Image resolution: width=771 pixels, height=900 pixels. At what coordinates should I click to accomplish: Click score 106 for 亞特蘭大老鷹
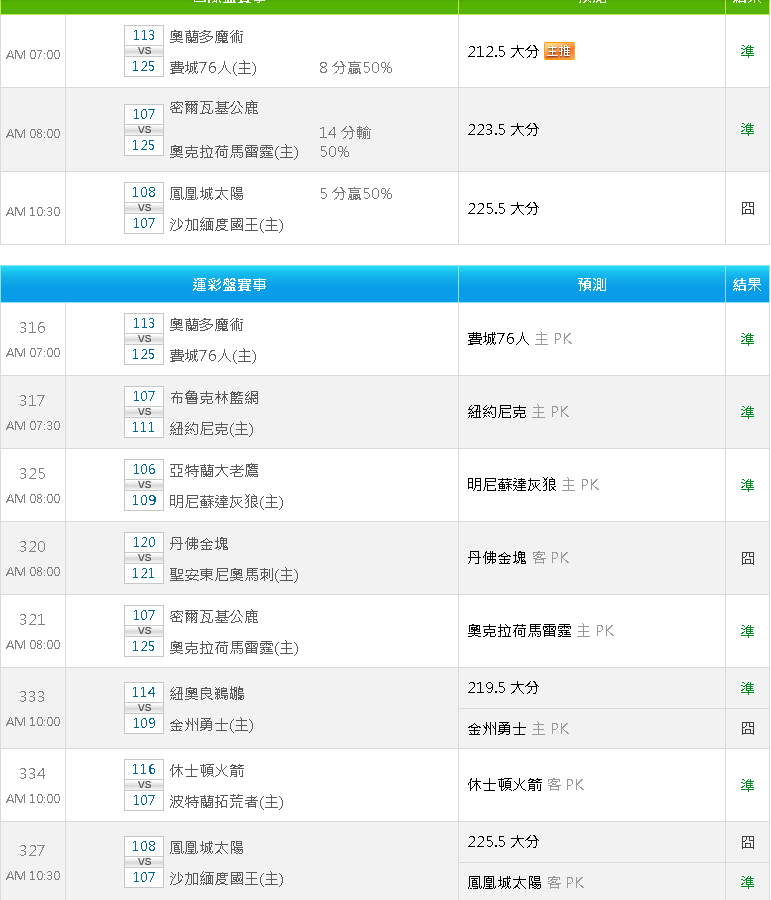click(x=144, y=470)
